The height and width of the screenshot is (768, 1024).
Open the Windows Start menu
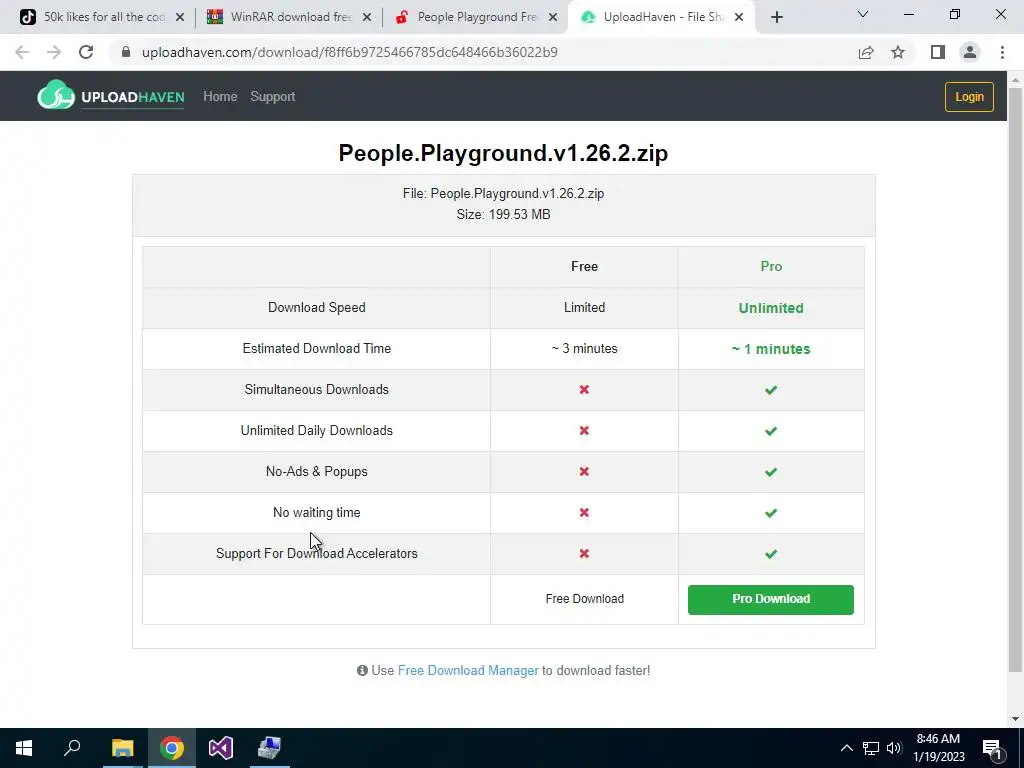pyautogui.click(x=24, y=748)
